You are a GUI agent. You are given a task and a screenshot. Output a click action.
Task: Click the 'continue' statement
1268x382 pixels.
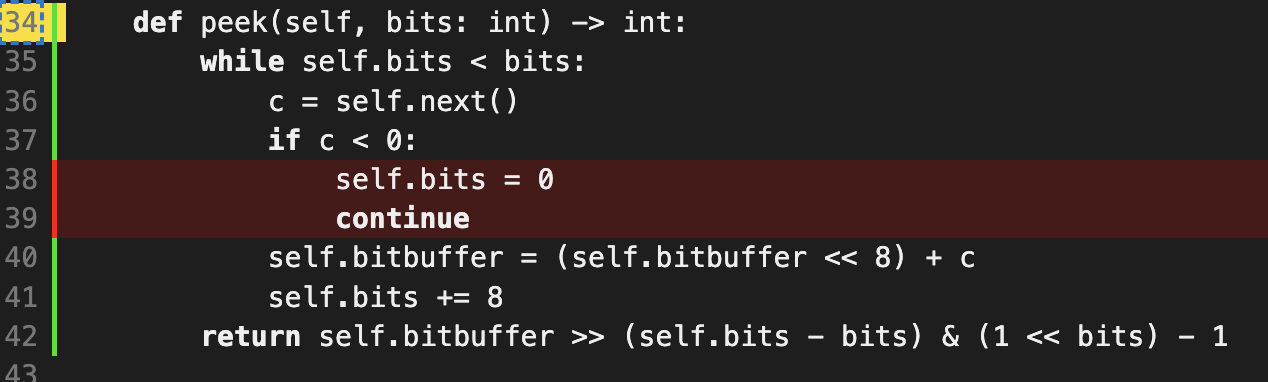tap(403, 218)
